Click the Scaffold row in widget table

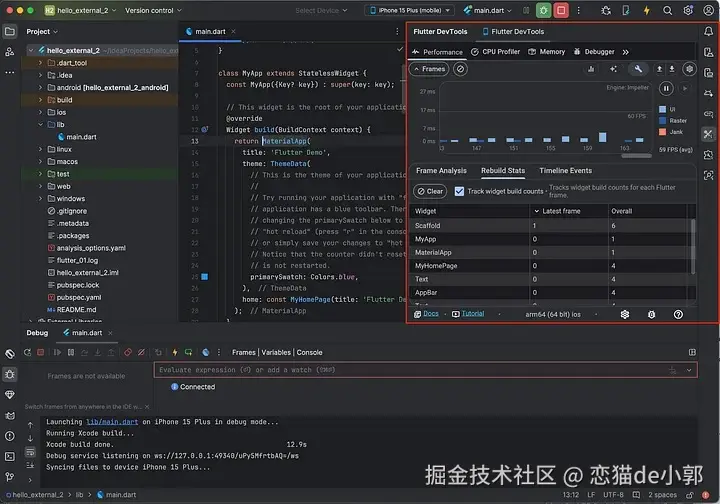click(550, 225)
